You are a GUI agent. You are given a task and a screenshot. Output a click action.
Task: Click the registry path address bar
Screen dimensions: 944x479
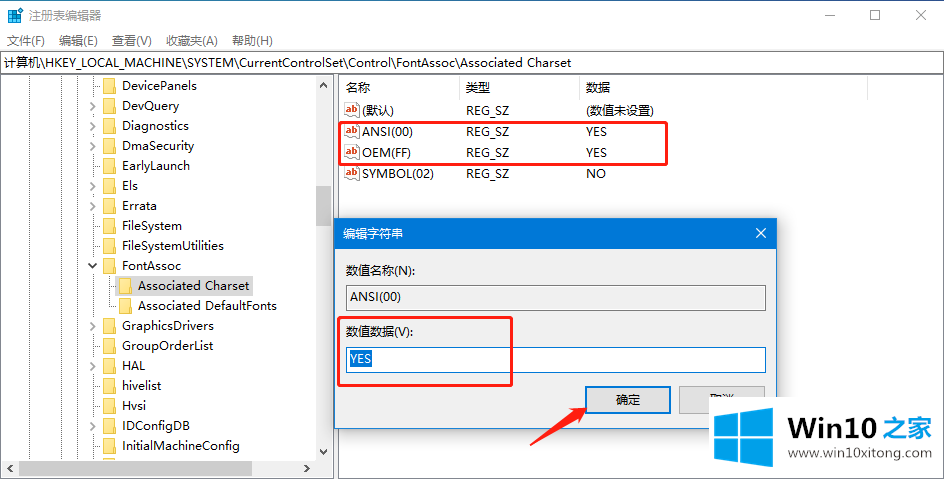coord(470,62)
